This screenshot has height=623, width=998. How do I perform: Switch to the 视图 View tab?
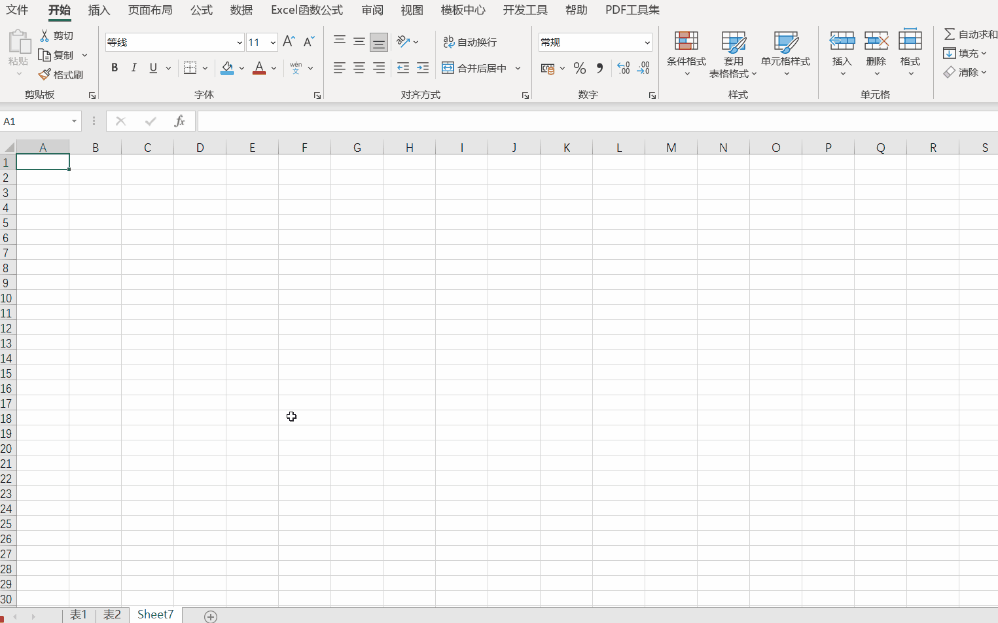point(412,10)
